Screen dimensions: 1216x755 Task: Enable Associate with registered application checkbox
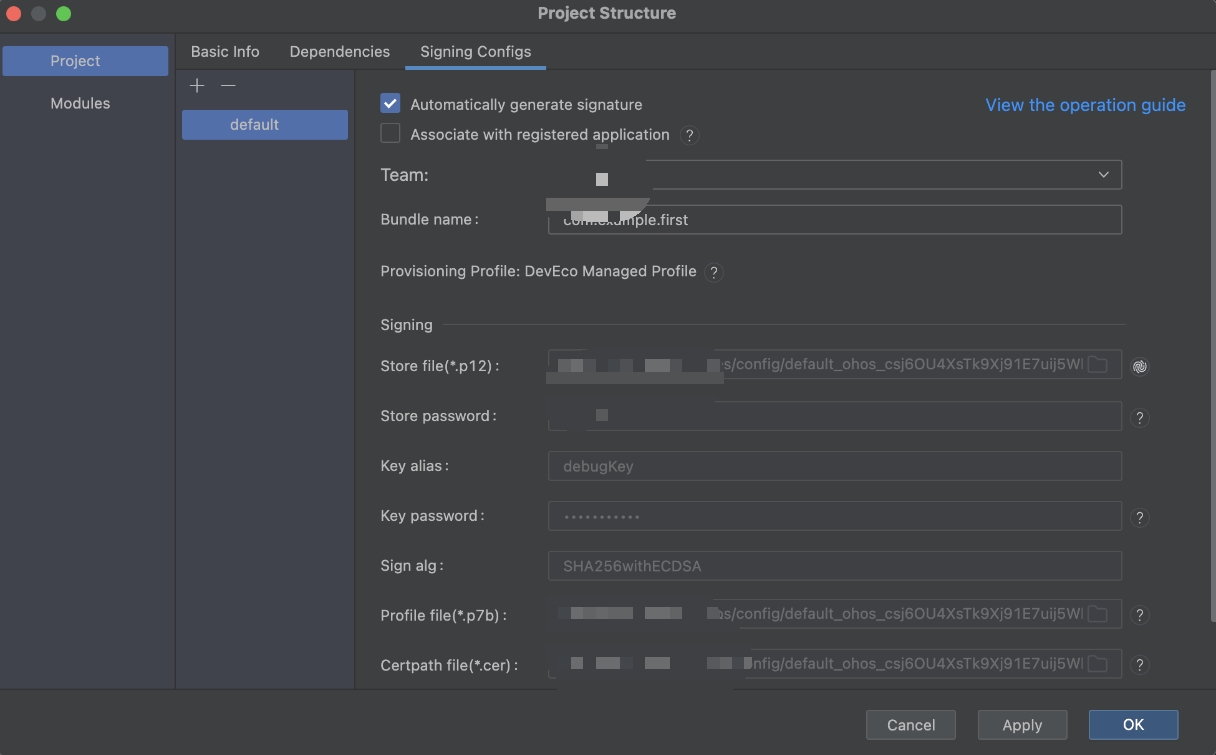[x=390, y=133]
